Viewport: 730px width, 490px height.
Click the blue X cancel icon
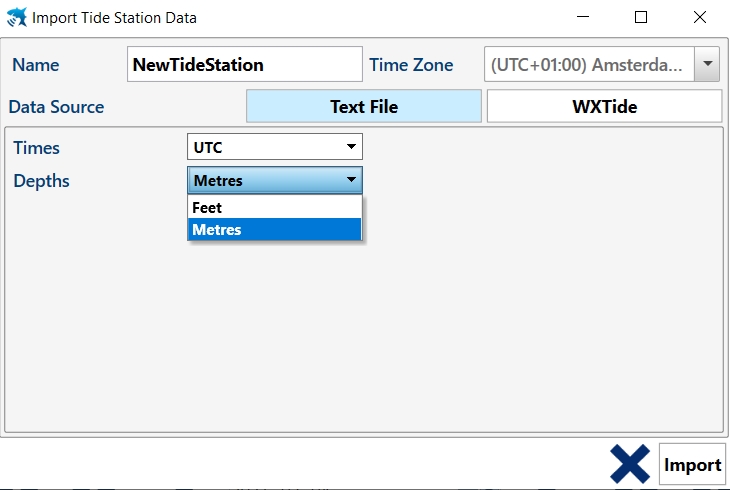(630, 464)
